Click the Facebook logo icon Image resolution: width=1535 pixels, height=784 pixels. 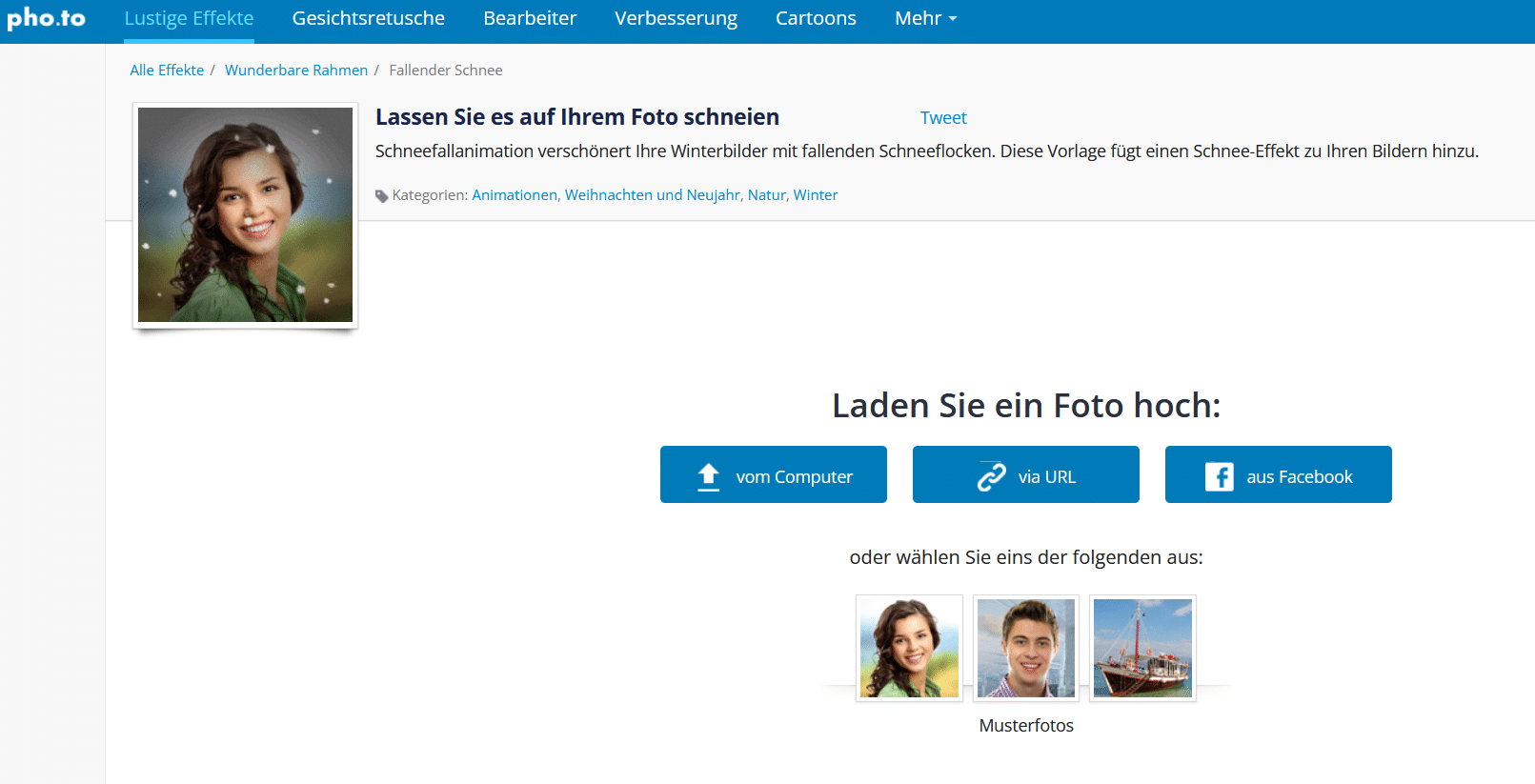[1220, 476]
